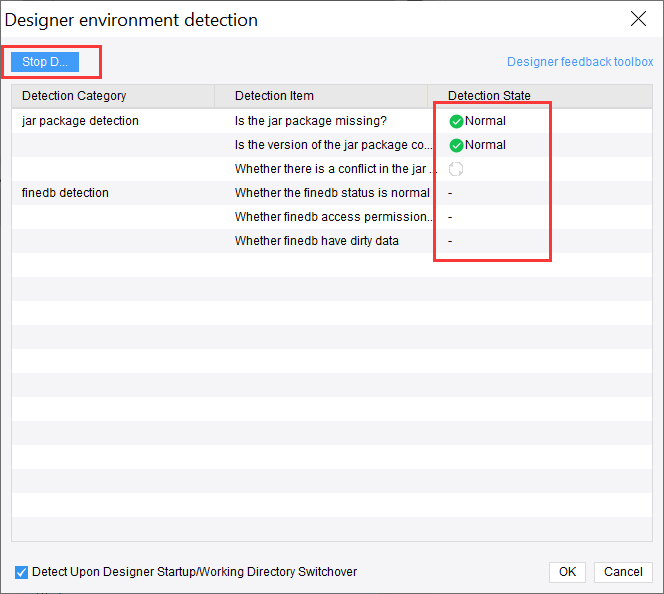Select 'Is the jar package missing?' row
The height and width of the screenshot is (594, 664).
pyautogui.click(x=332, y=121)
